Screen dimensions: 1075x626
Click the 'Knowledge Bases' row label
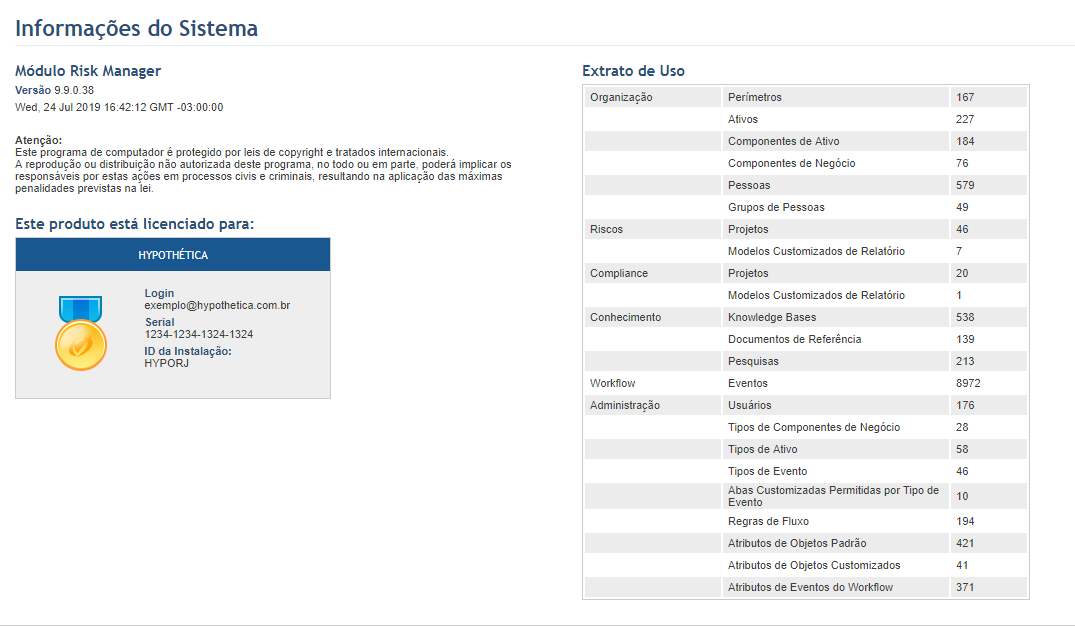point(772,317)
